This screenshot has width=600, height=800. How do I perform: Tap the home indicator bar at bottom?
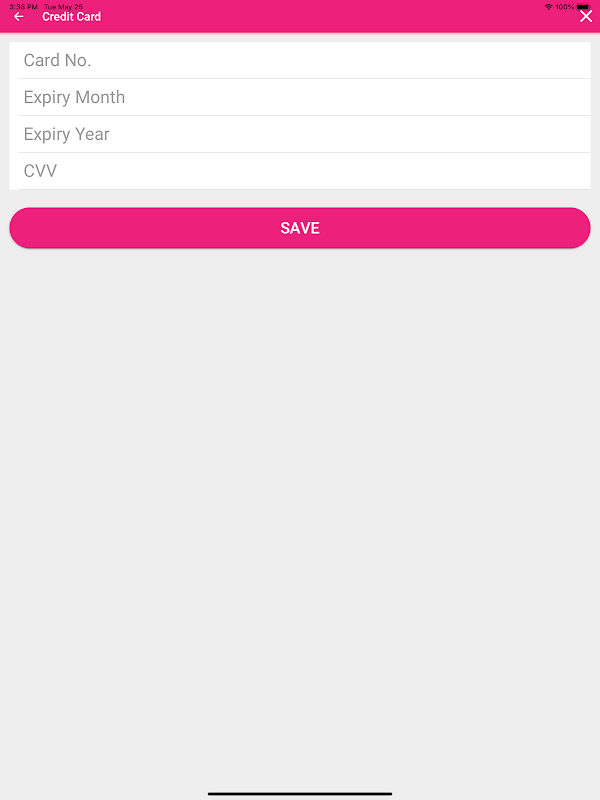click(300, 793)
